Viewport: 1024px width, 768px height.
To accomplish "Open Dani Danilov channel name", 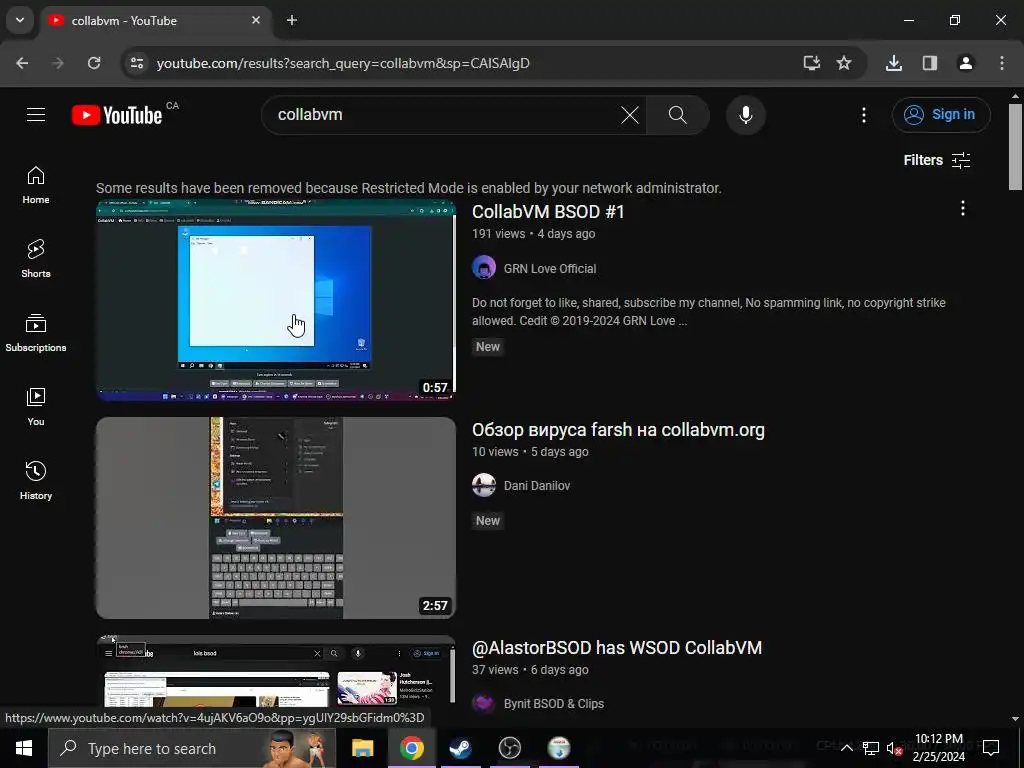I will [537, 486].
